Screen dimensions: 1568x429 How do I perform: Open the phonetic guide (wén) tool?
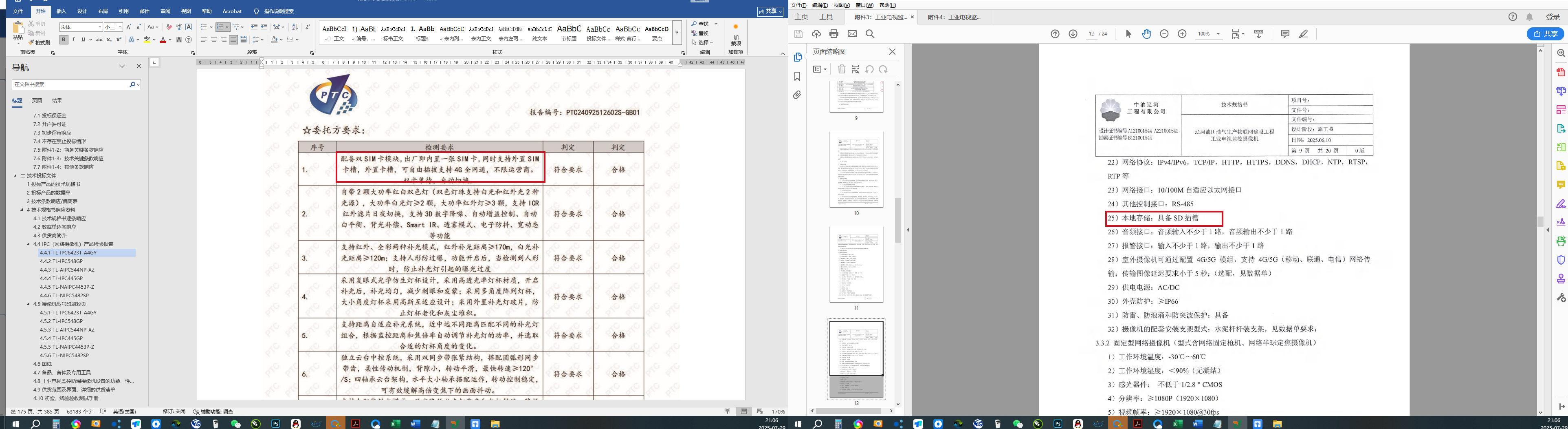(179, 27)
